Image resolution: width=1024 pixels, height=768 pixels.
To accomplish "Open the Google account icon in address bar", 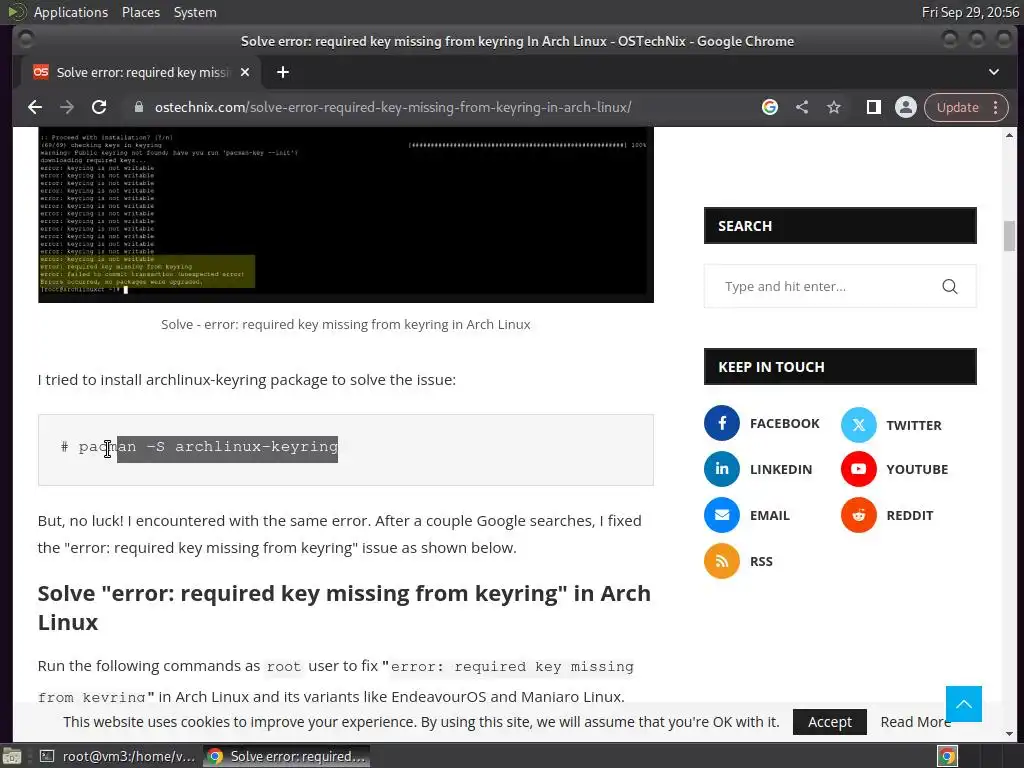I will [x=770, y=107].
